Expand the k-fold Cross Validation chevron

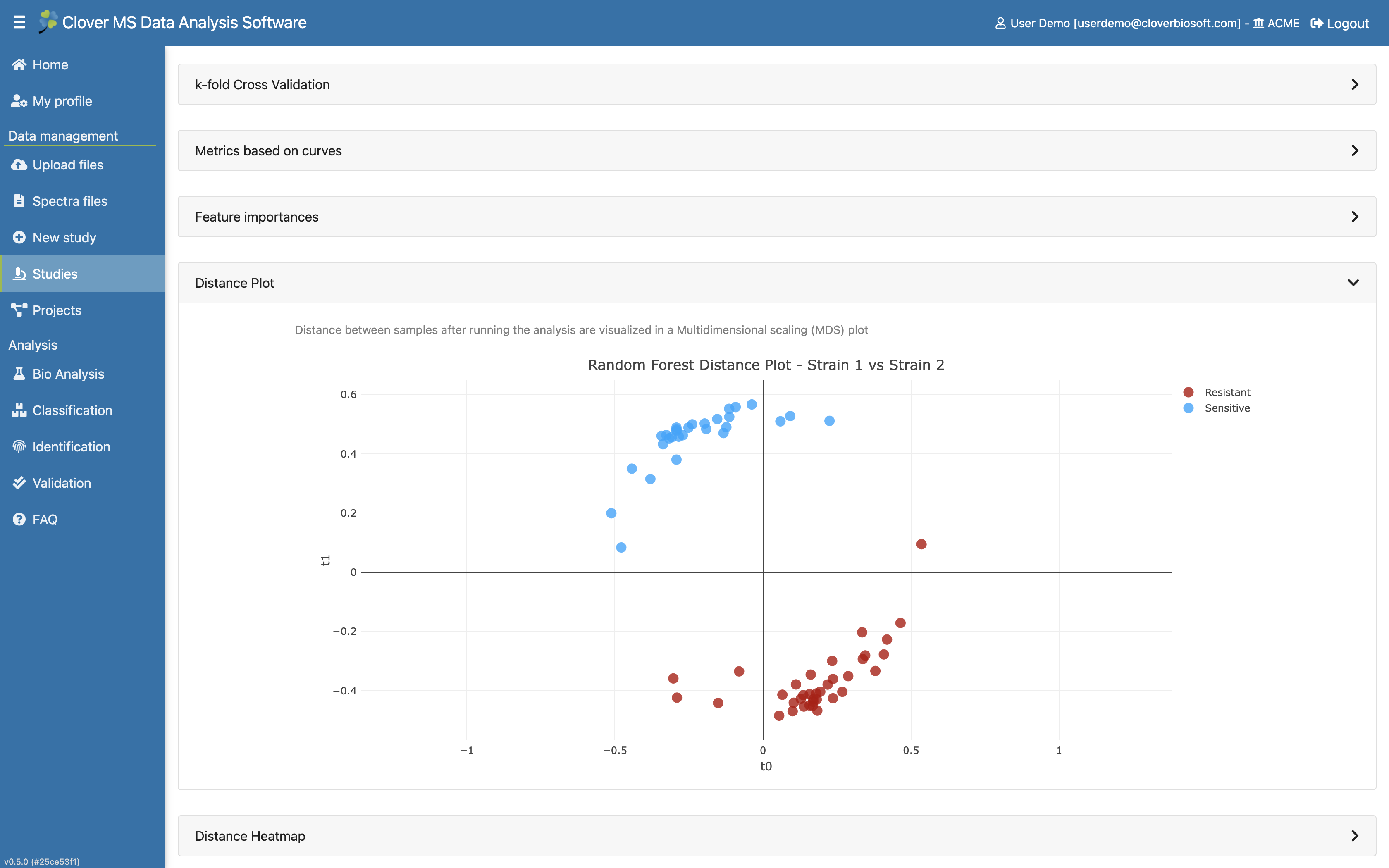[1355, 84]
